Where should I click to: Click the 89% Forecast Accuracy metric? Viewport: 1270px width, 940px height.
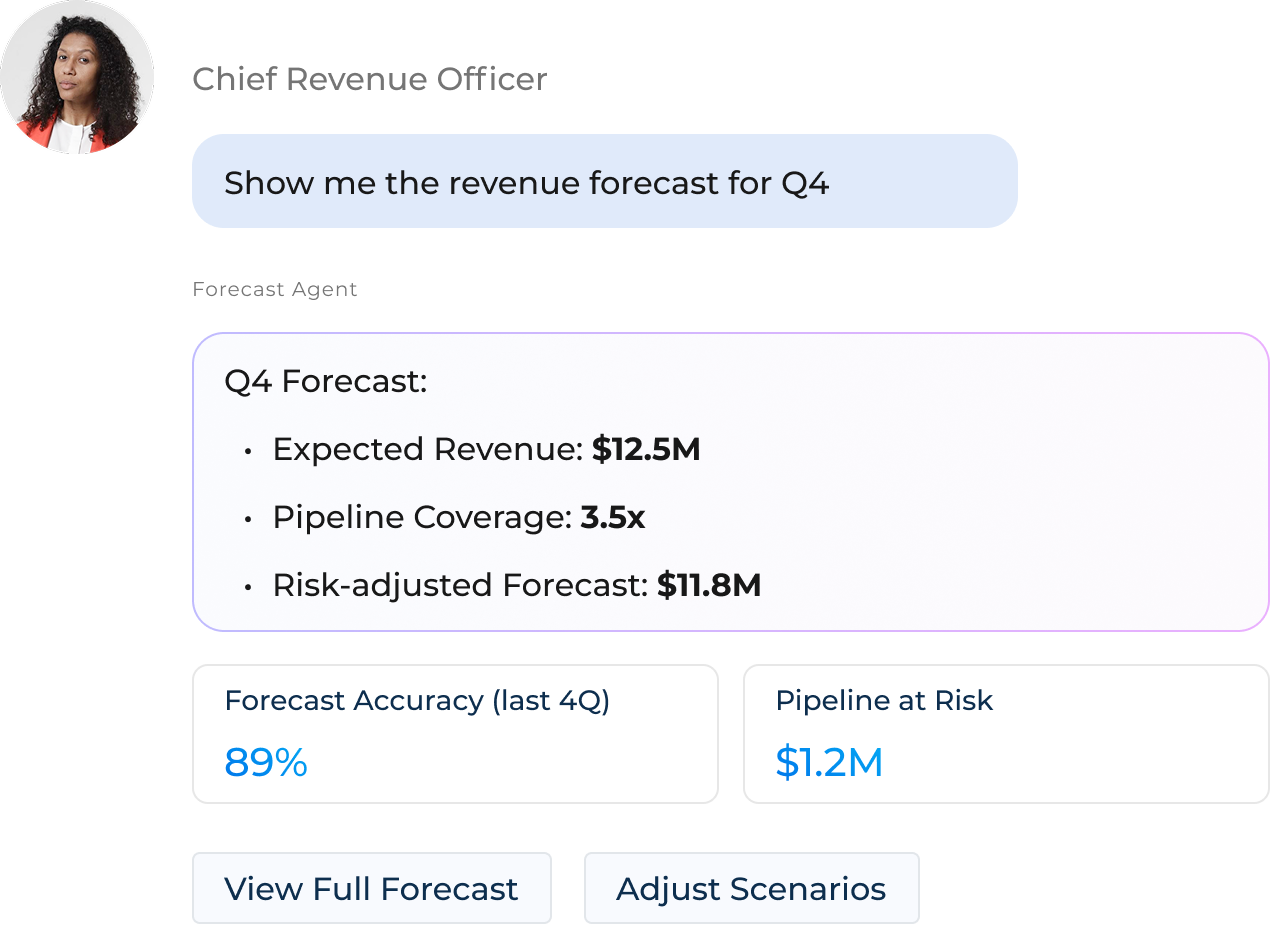tap(265, 763)
